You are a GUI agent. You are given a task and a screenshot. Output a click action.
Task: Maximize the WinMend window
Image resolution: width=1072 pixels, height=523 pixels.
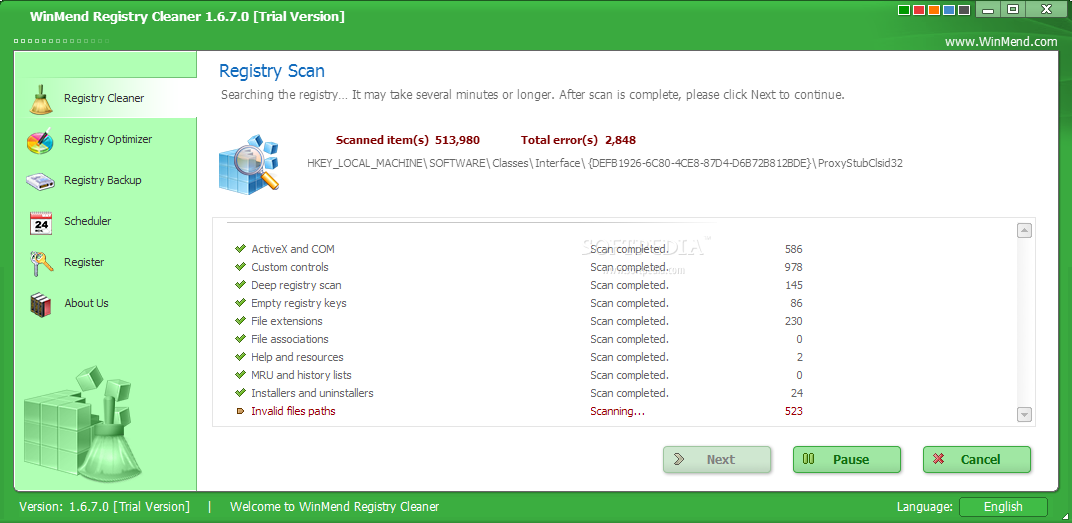click(1013, 9)
